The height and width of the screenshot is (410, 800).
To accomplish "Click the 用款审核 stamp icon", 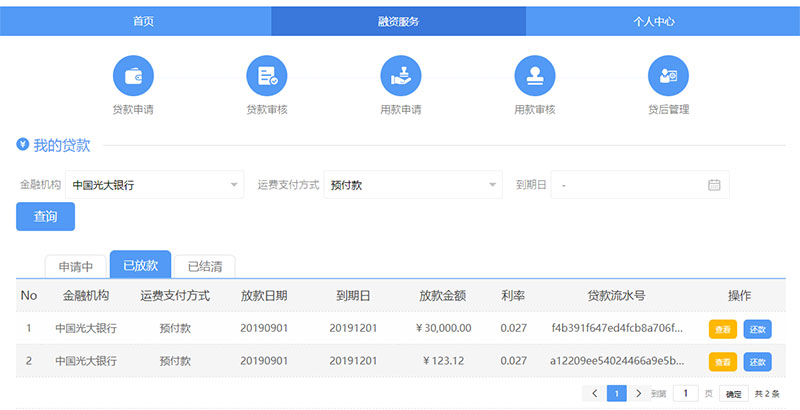I will pos(534,75).
